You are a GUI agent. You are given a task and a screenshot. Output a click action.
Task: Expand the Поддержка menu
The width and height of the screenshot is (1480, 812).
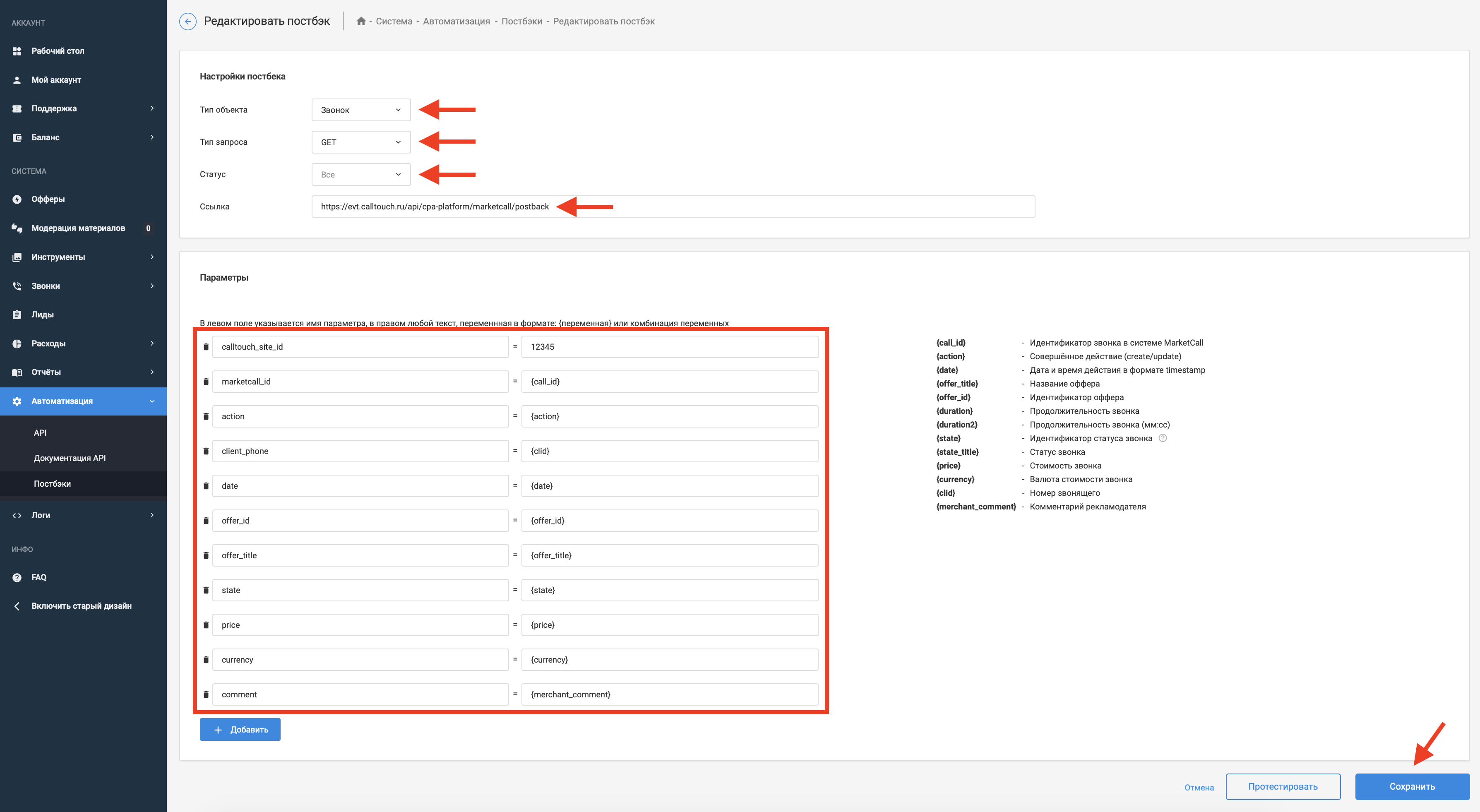(x=83, y=108)
